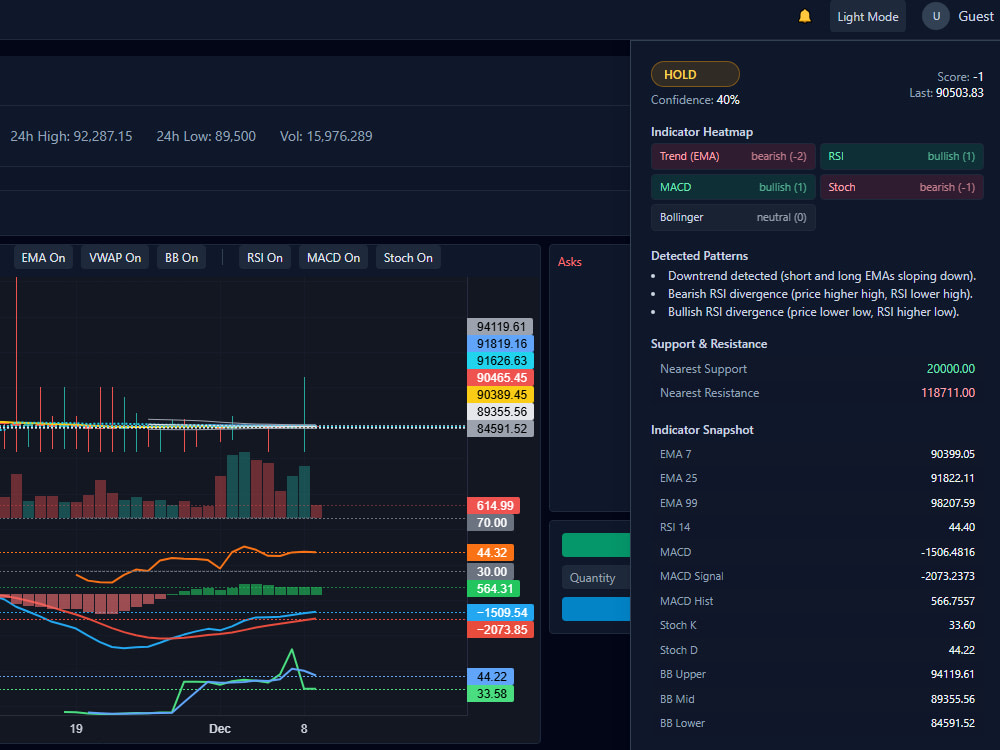Click the 19 date axis marker
1000x750 pixels.
[x=76, y=728]
